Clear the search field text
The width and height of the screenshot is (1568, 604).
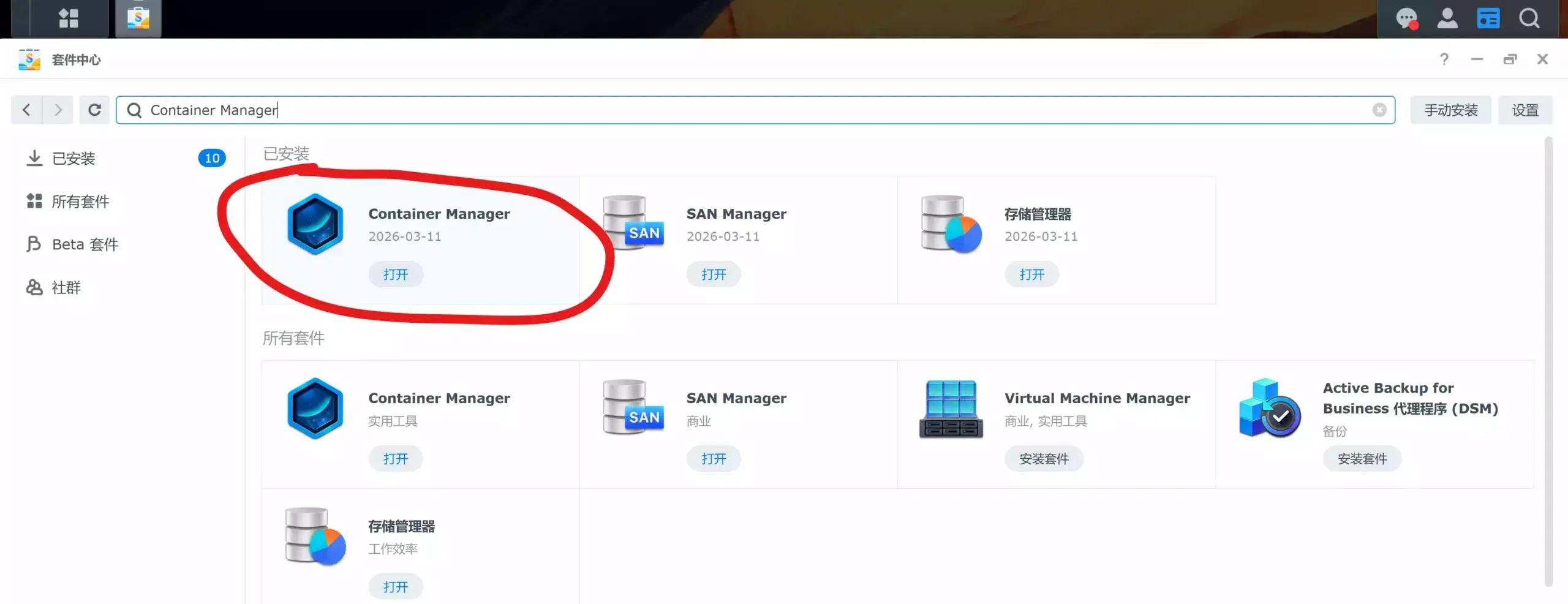pyautogui.click(x=1379, y=110)
